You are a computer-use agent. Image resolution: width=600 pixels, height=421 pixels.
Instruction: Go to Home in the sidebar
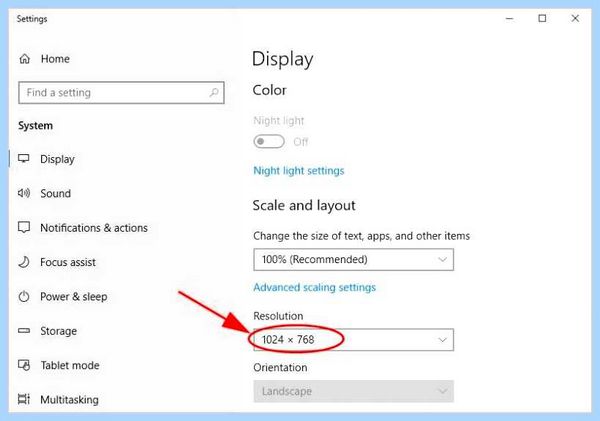pos(55,59)
